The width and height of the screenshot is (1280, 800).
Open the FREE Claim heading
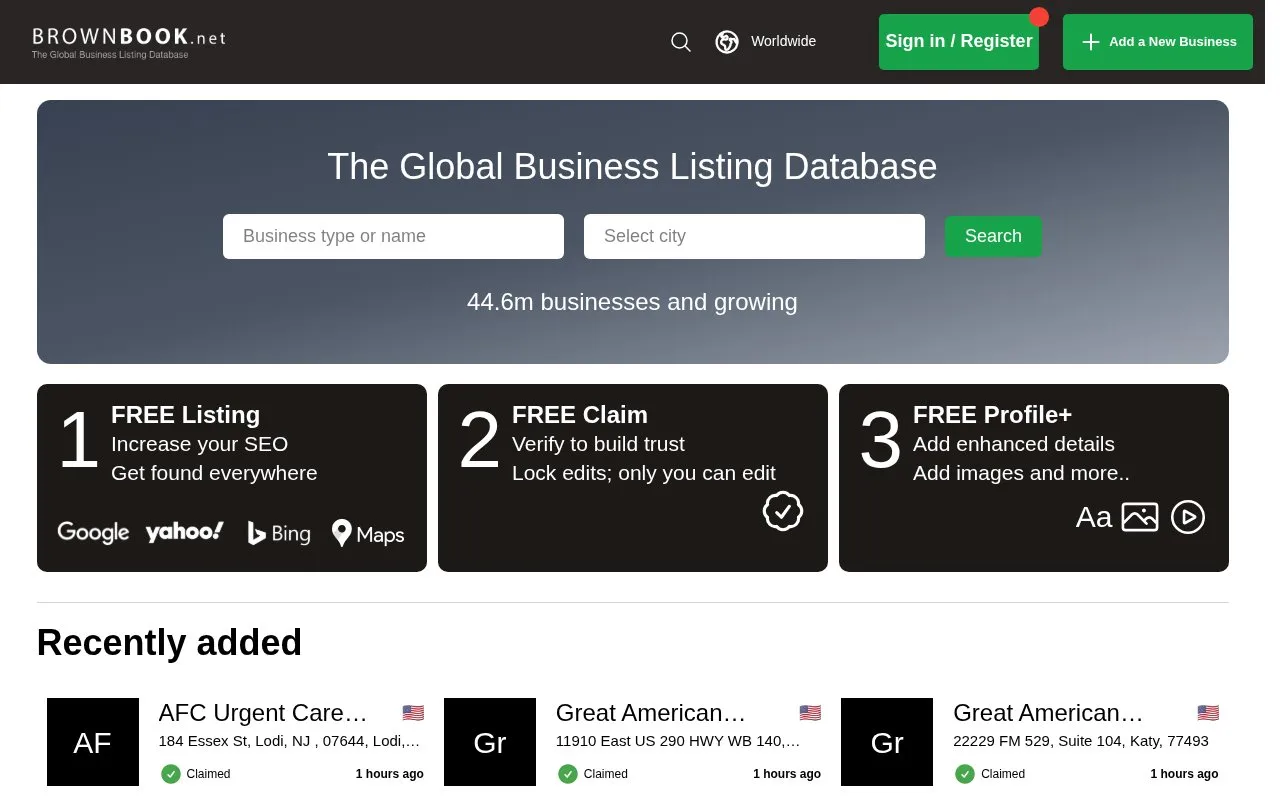coord(580,415)
